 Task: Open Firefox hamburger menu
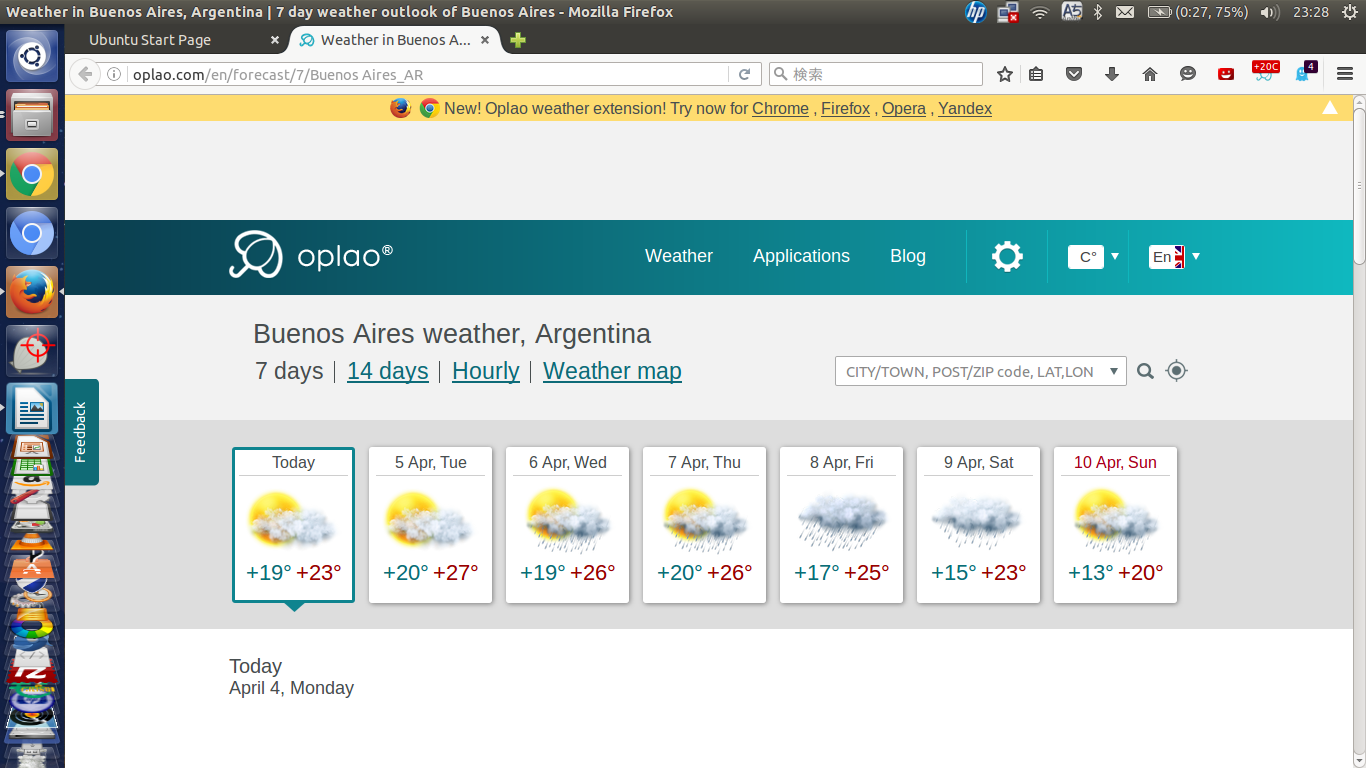[x=1345, y=74]
